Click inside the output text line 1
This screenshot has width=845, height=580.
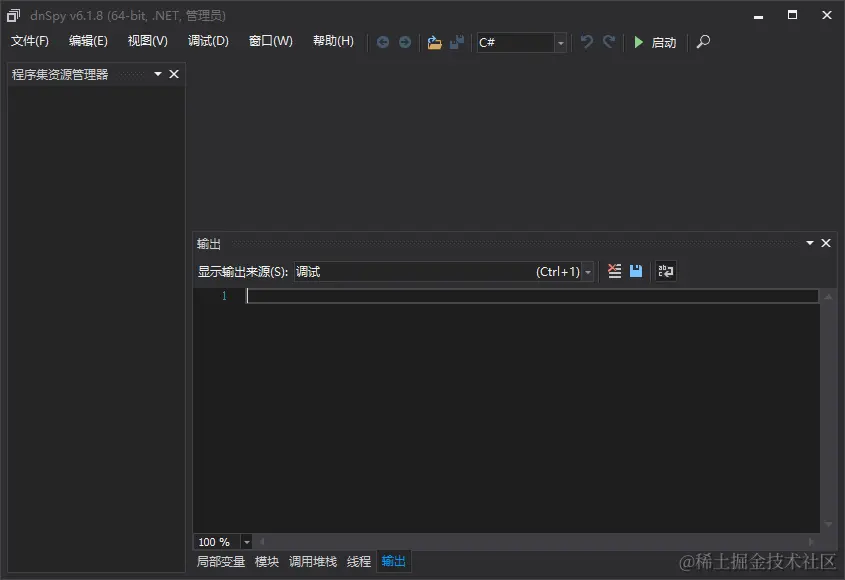point(532,296)
